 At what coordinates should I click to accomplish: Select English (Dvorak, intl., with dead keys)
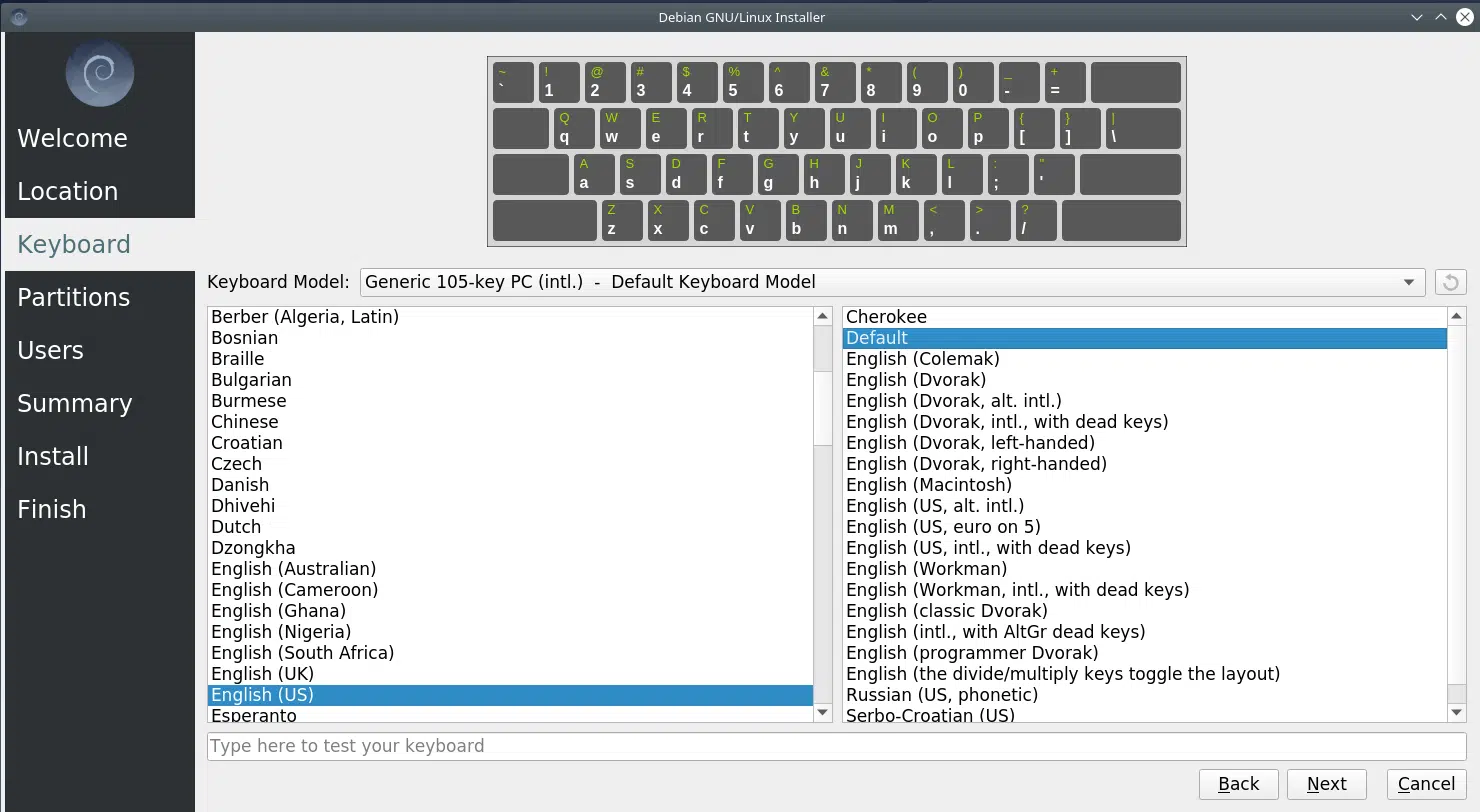tap(1145, 422)
